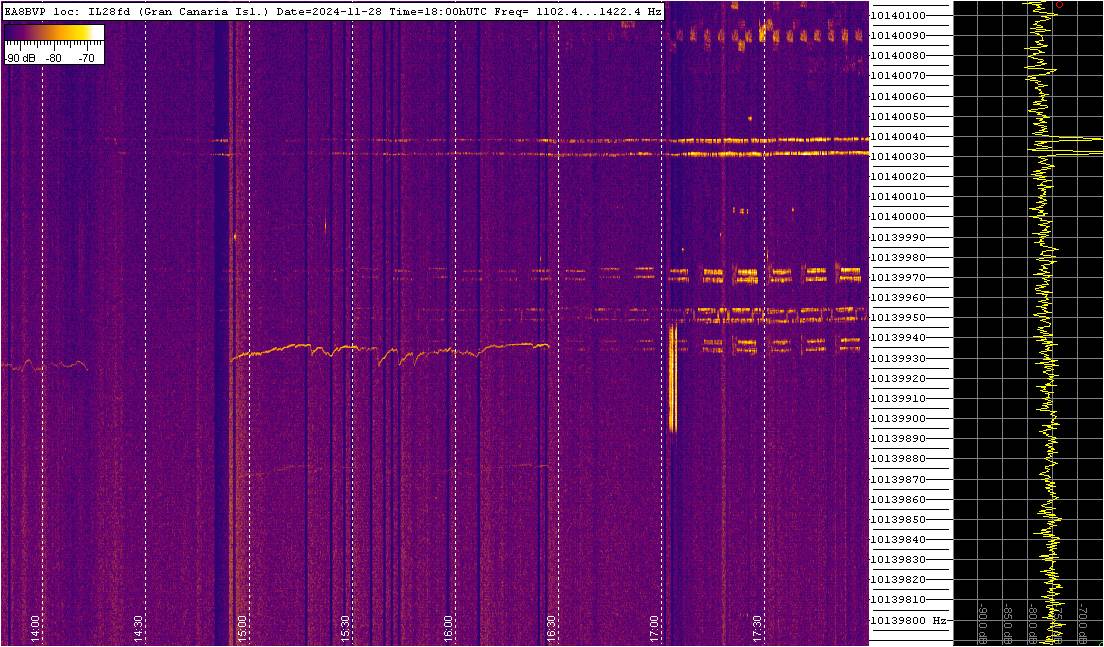Click the 10139980 frequency scale label

pyautogui.click(x=898, y=257)
